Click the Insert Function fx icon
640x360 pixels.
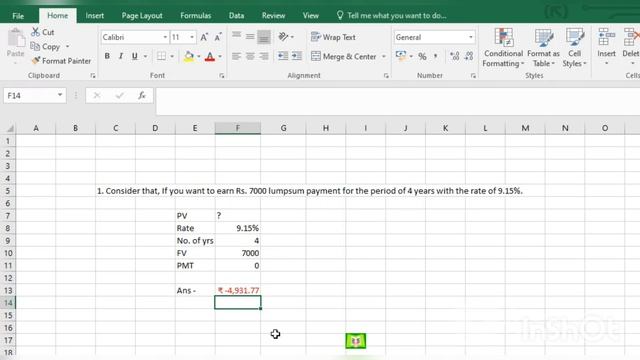tap(142, 96)
